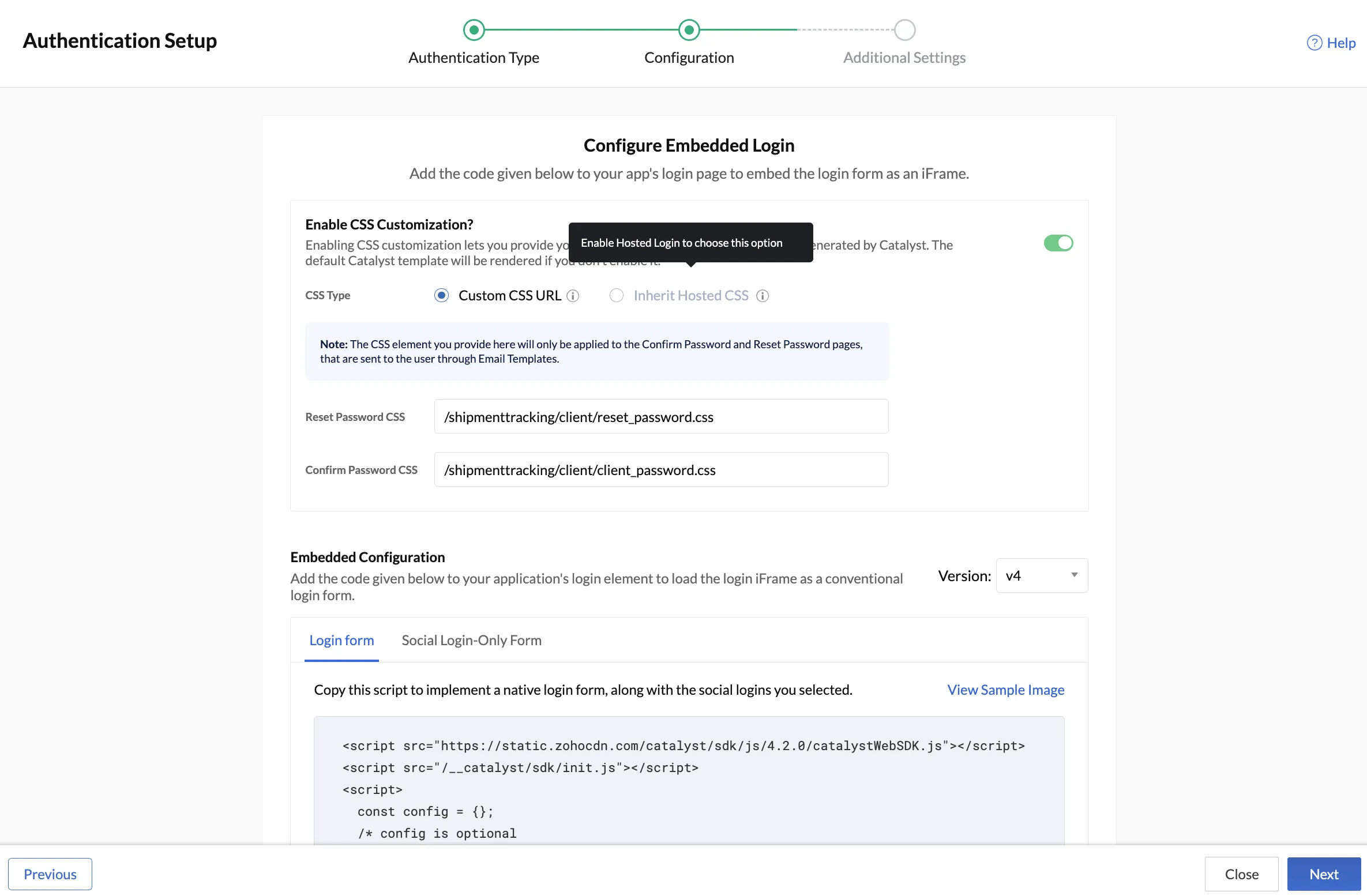Click the 'Enable CSS Customization?' heading
This screenshot has width=1367, height=896.
(389, 224)
